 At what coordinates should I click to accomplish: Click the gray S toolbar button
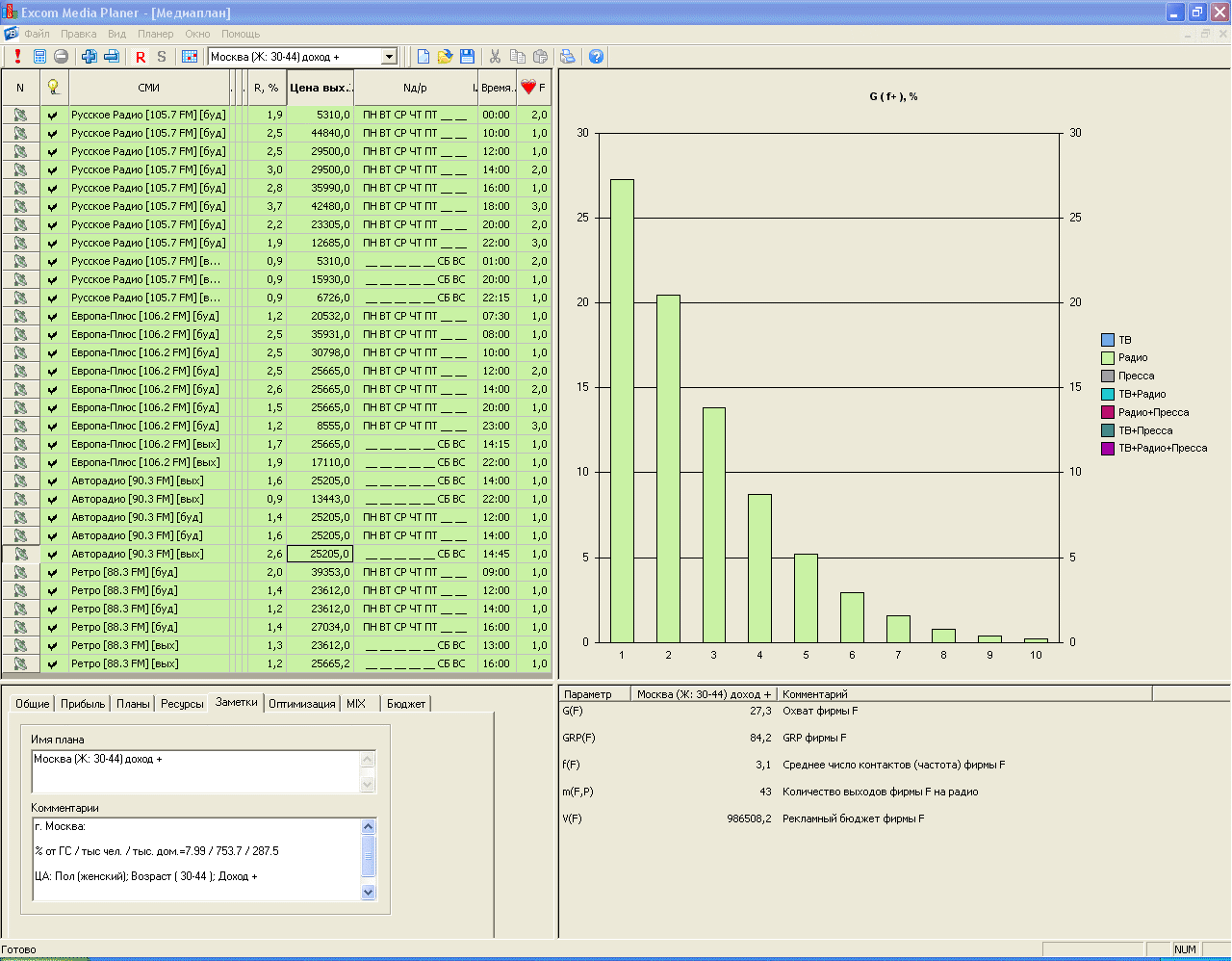point(162,57)
